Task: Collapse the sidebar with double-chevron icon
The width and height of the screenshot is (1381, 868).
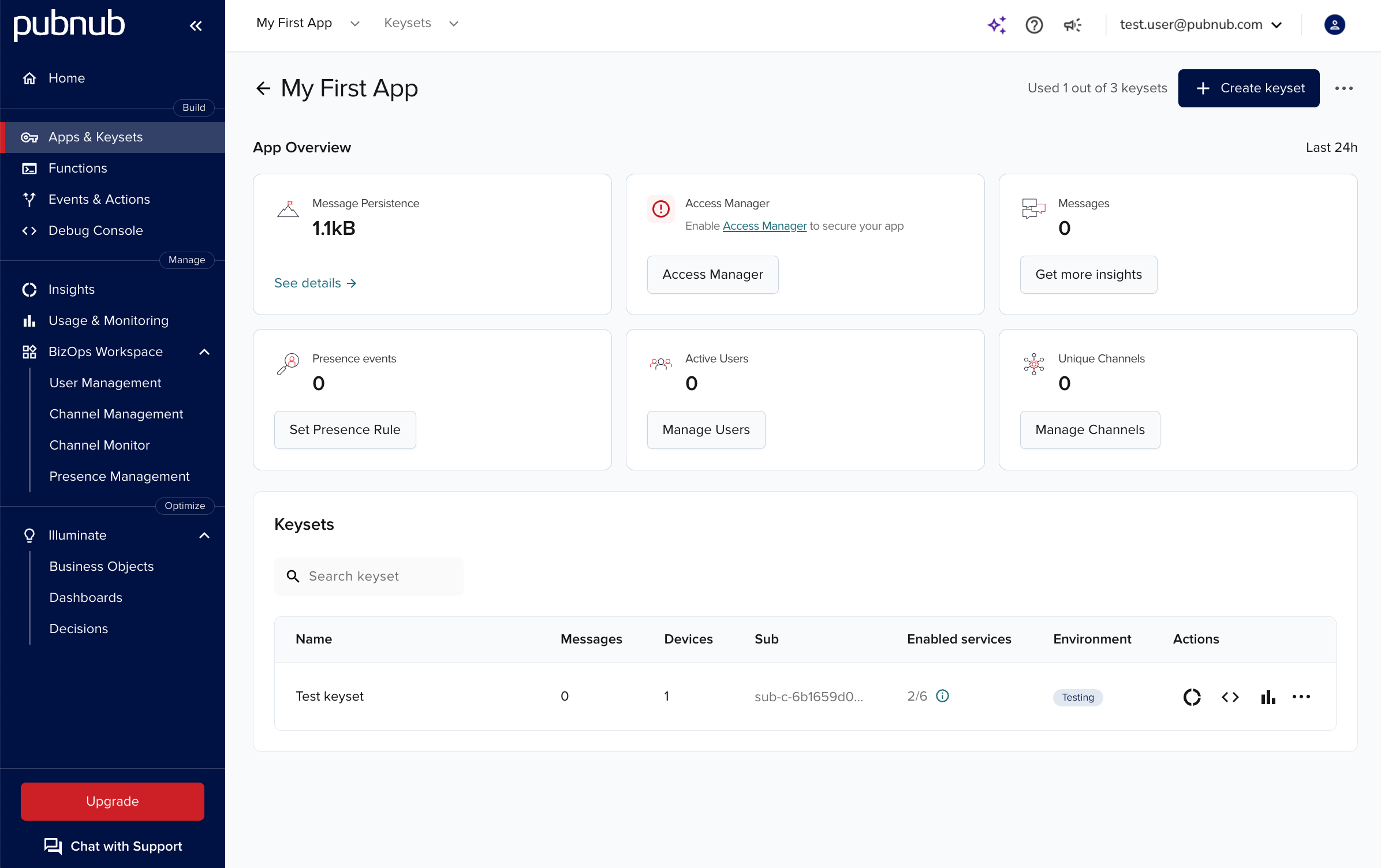Action: [x=196, y=25]
